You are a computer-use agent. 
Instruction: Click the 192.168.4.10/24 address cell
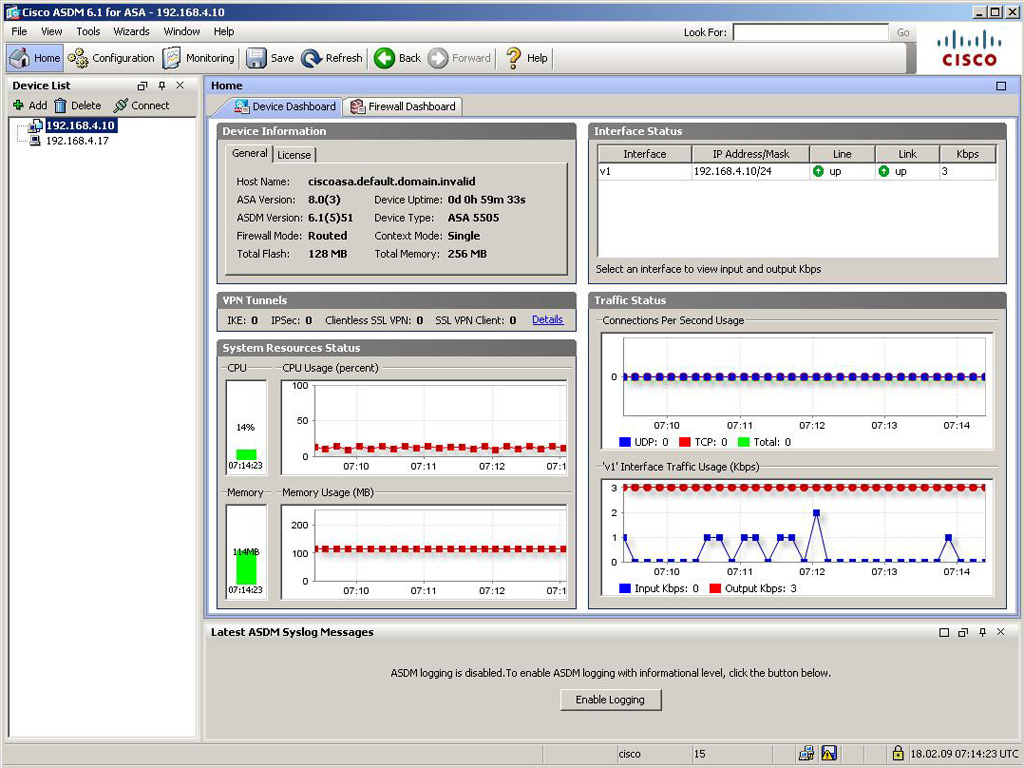(750, 171)
